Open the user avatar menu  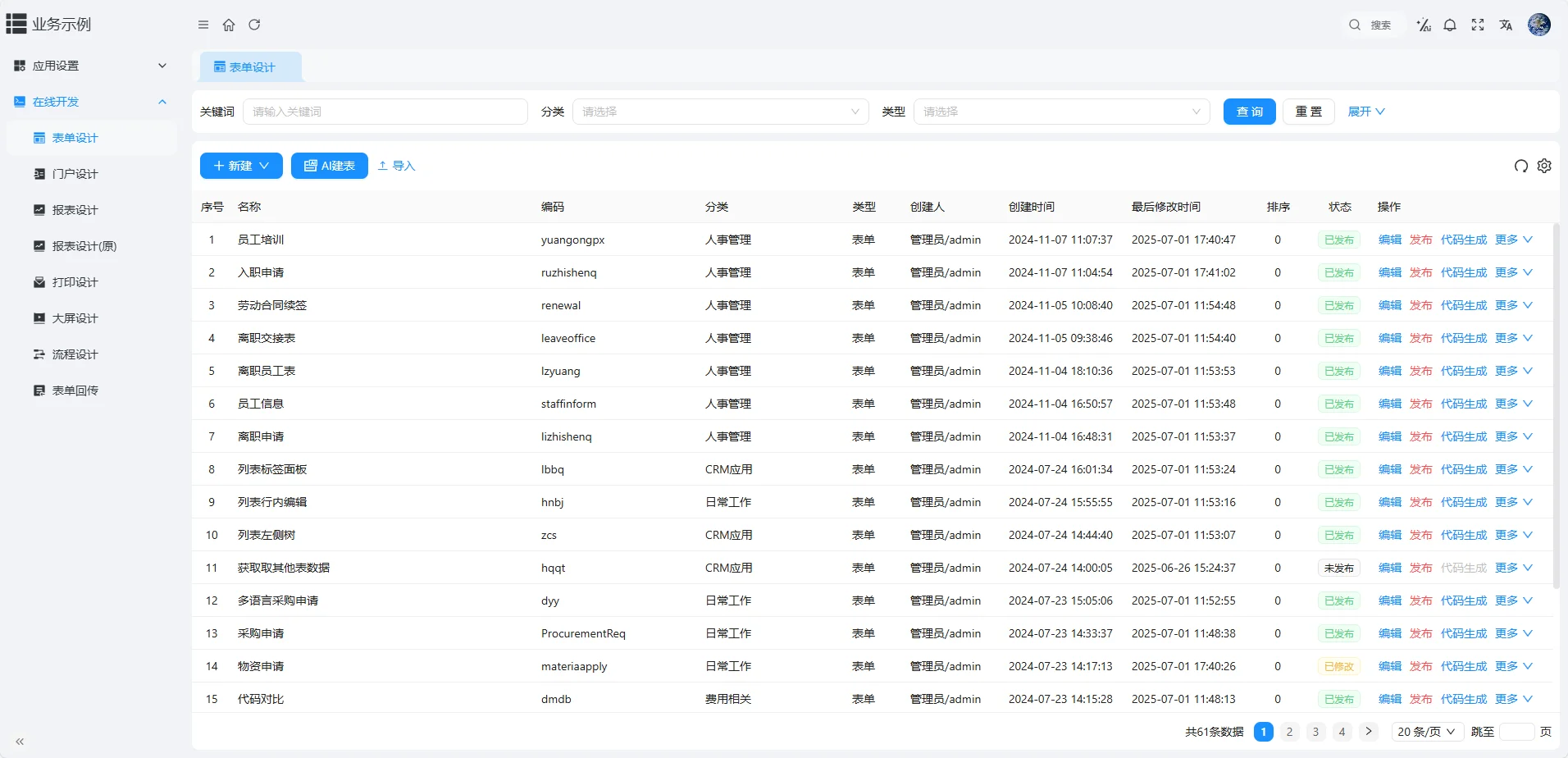point(1539,25)
